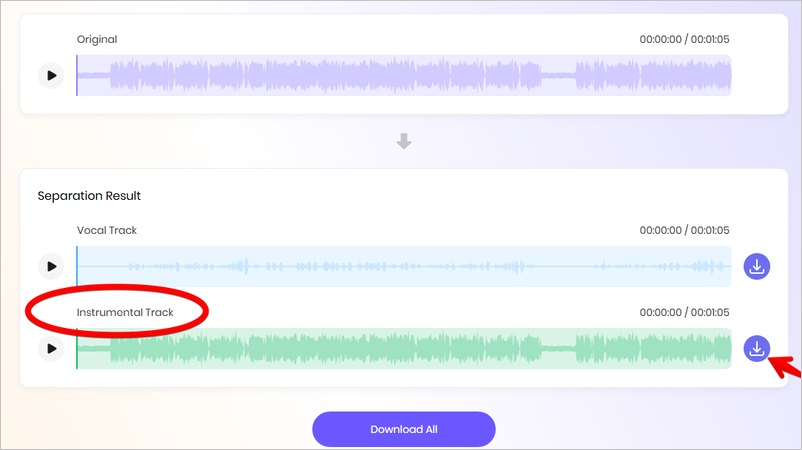This screenshot has width=802, height=450.
Task: Click the Original label
Action: point(97,39)
